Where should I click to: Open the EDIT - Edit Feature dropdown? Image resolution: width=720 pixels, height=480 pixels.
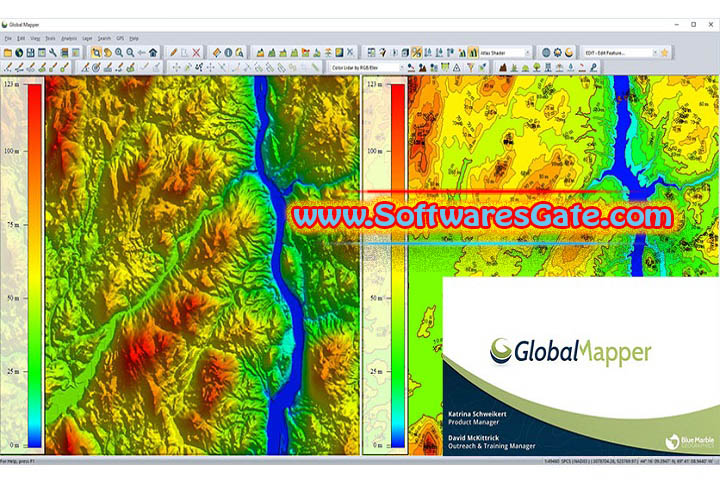[621, 53]
